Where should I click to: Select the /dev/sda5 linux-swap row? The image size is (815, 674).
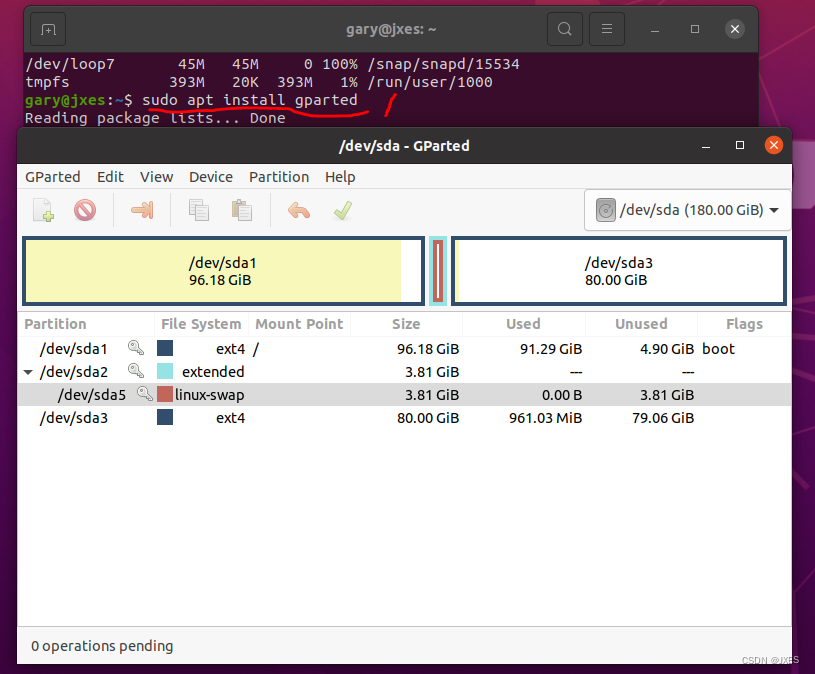click(404, 395)
